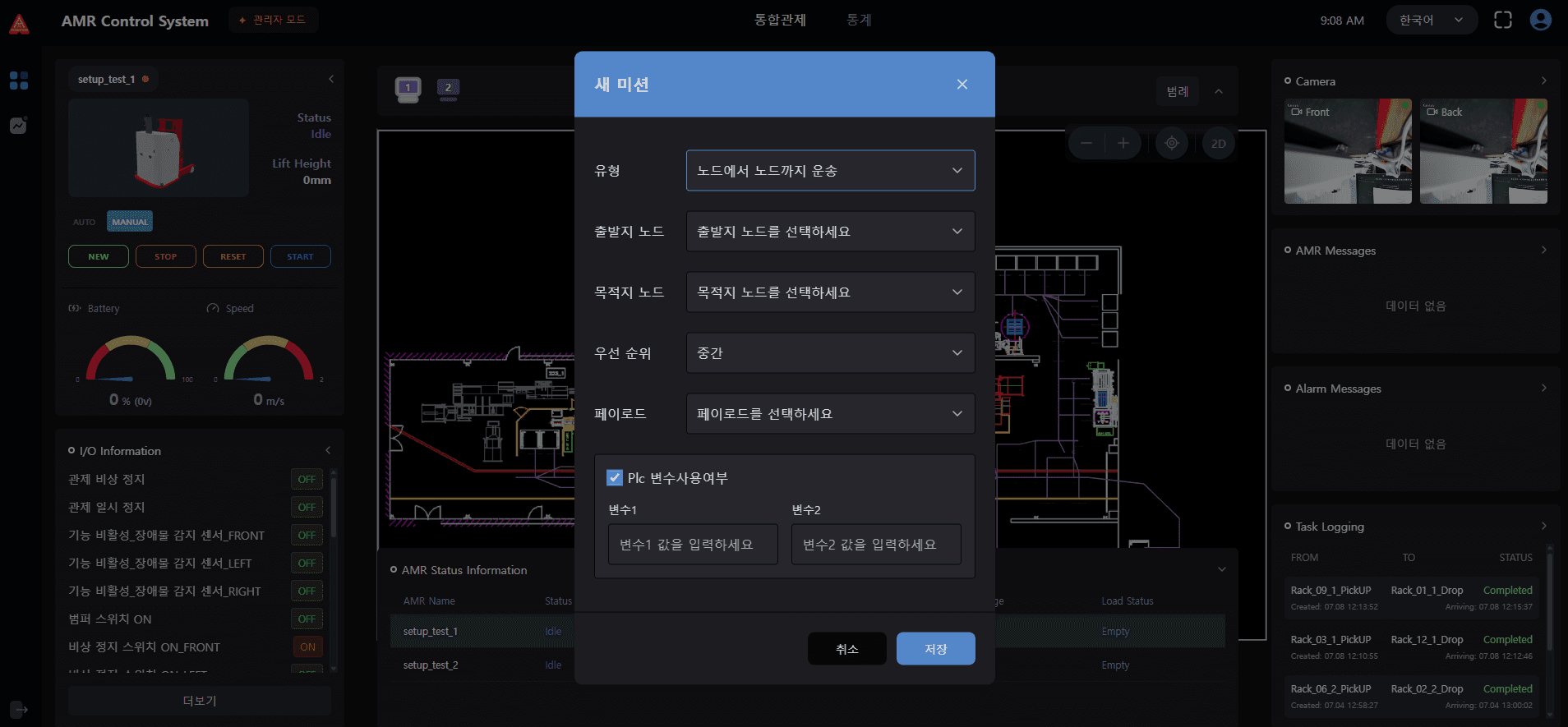Image resolution: width=1568 pixels, height=727 pixels.
Task: Open the dashboard grid sidebar icon
Action: (x=19, y=81)
